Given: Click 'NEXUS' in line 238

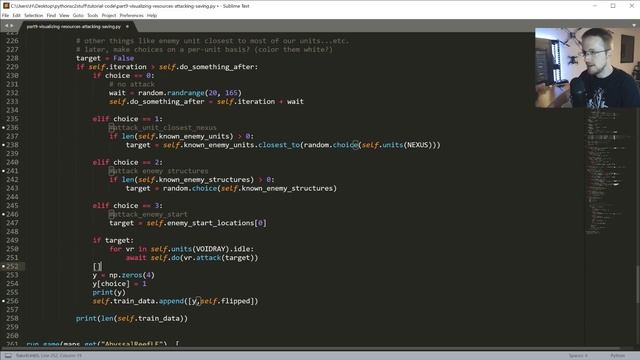Looking at the screenshot, I should pos(418,145).
